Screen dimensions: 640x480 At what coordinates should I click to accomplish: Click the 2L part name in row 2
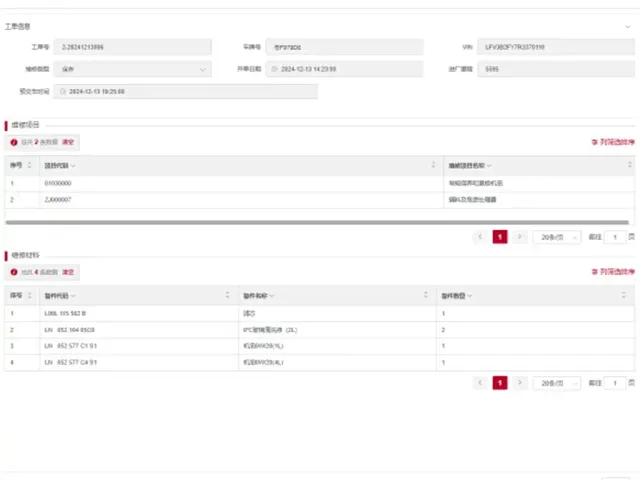pos(270,330)
